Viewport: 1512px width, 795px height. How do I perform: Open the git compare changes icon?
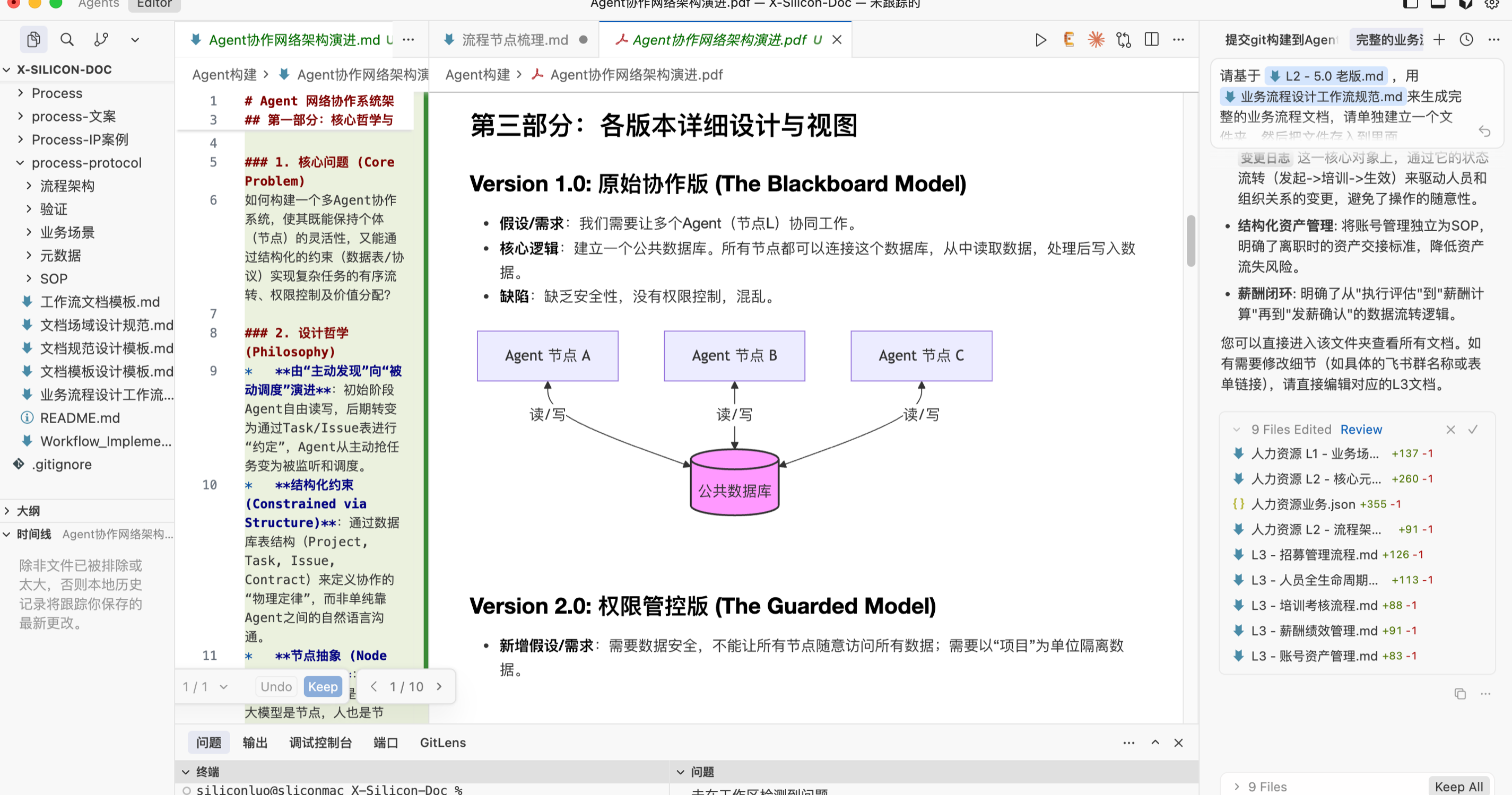[x=1123, y=40]
